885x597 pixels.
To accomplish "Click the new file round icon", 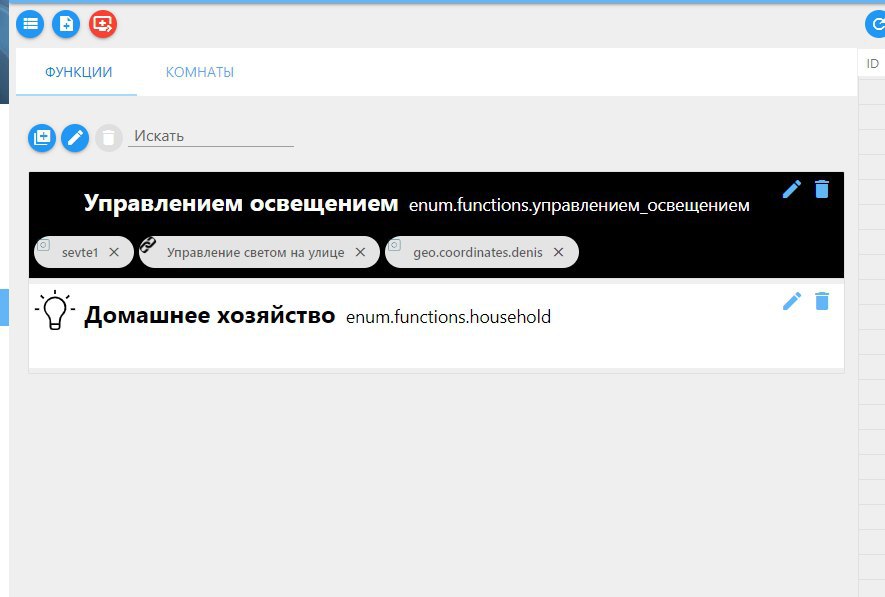I will [x=66, y=24].
